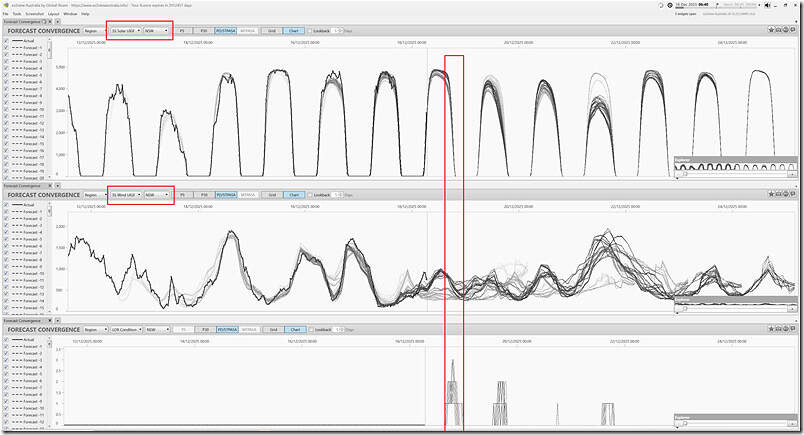Open the SS Wind UIGF dropdown
804x435 pixels.
[x=125, y=194]
